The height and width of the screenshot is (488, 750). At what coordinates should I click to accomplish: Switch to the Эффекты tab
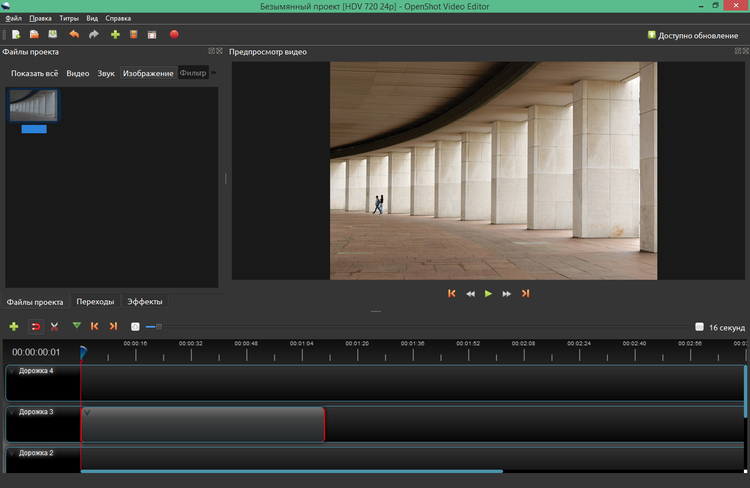(x=145, y=301)
